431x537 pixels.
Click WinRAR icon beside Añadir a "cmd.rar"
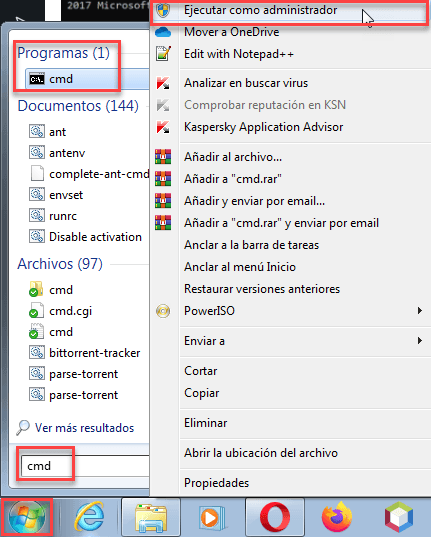(163, 179)
